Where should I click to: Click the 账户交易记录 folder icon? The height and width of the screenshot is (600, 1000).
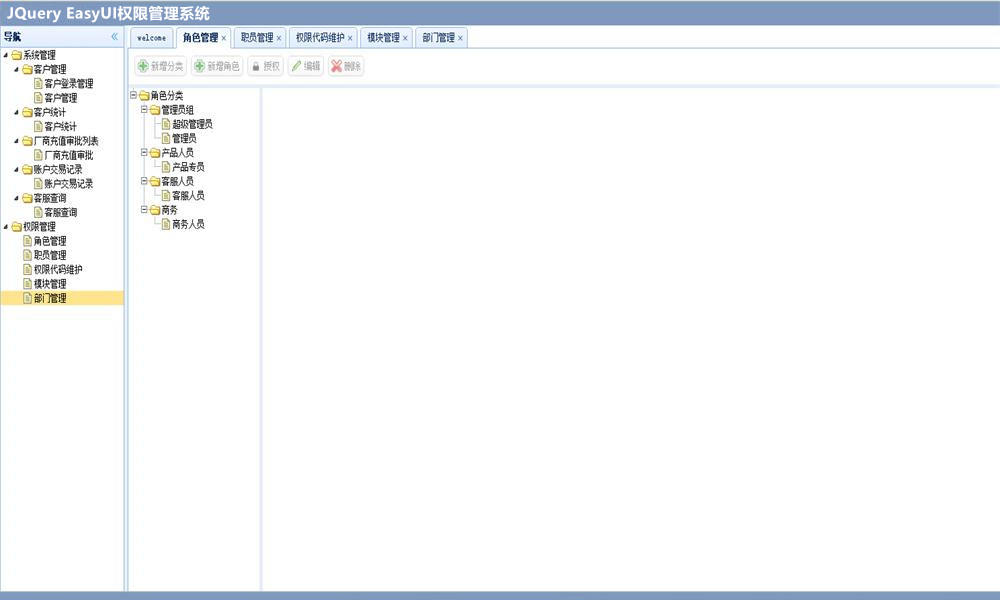pos(27,170)
